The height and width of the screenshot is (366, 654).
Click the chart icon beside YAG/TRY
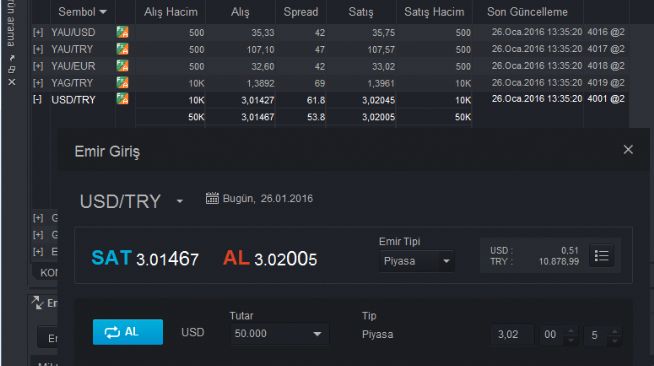click(122, 83)
